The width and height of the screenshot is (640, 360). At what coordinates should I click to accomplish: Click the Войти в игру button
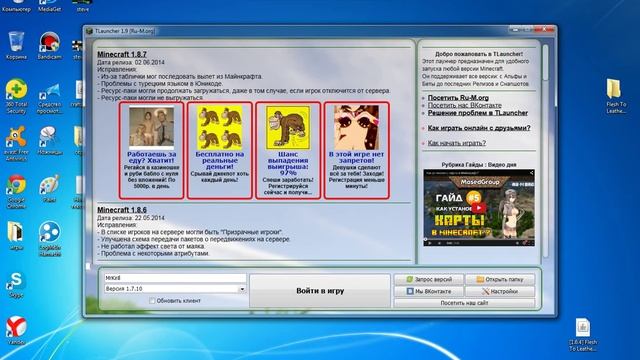point(320,291)
